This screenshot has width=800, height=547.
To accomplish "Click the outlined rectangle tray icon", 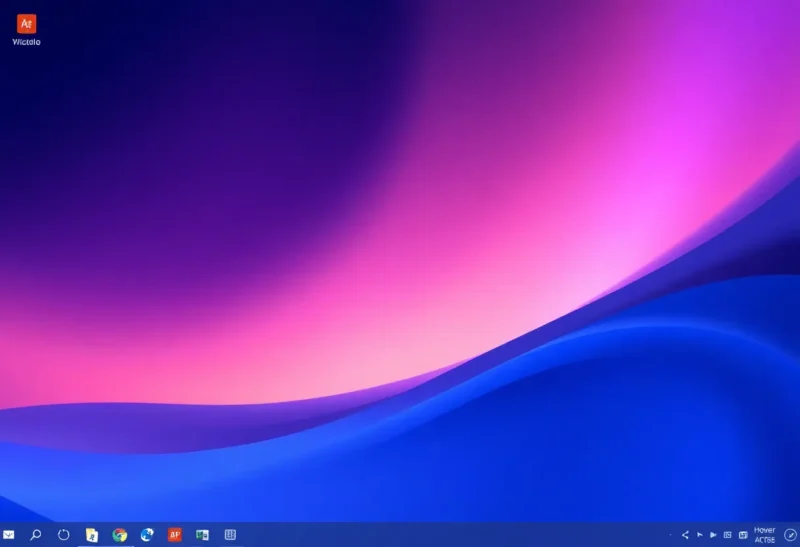I will pyautogui.click(x=728, y=535).
